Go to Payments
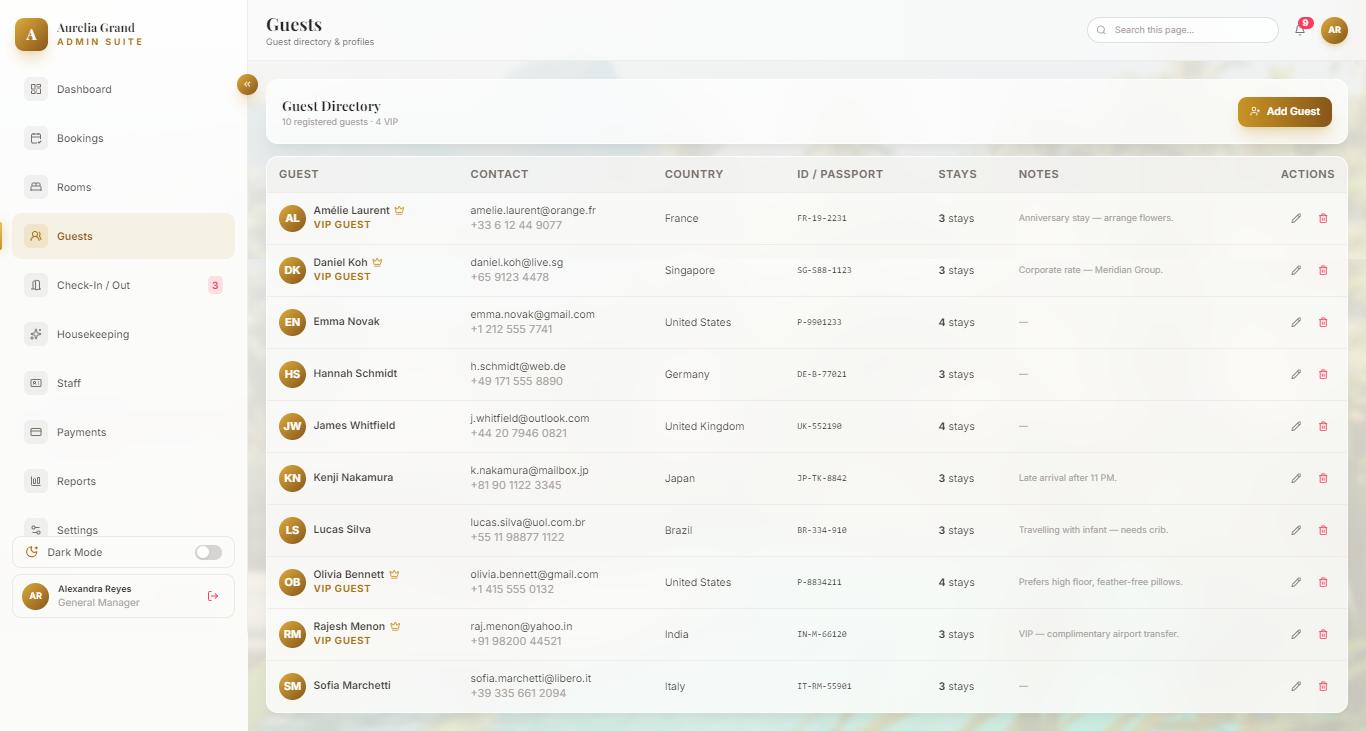 pos(123,432)
